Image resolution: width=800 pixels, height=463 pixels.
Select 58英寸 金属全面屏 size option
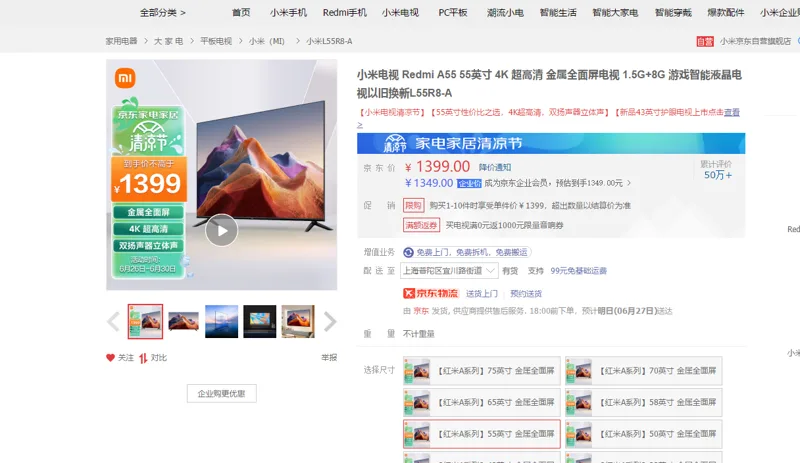click(644, 403)
